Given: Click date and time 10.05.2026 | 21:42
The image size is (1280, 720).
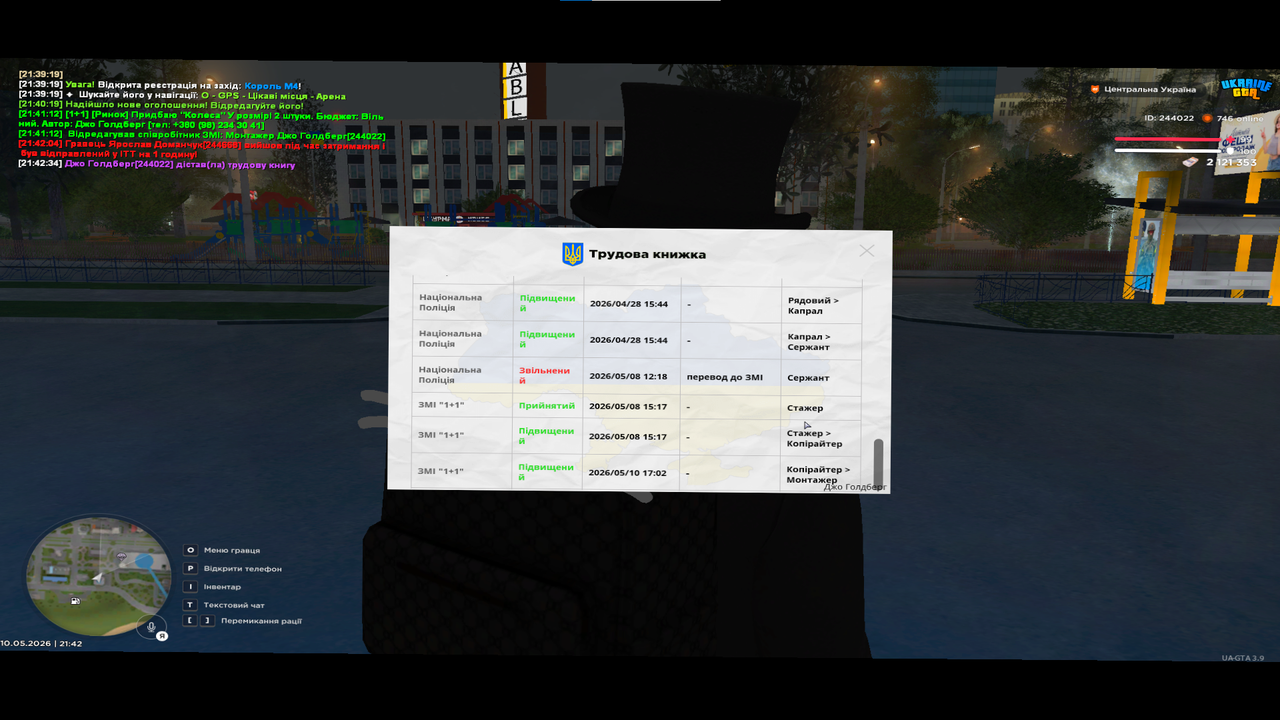Looking at the screenshot, I should click(41, 643).
